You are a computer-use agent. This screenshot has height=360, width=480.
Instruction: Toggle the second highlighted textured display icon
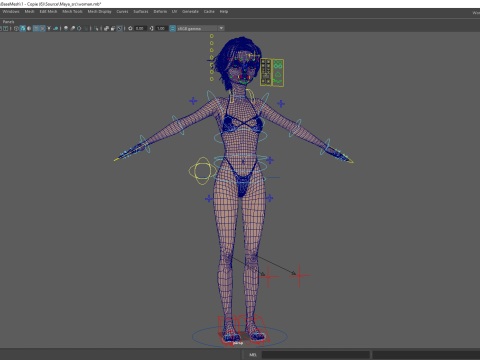(x=42, y=29)
